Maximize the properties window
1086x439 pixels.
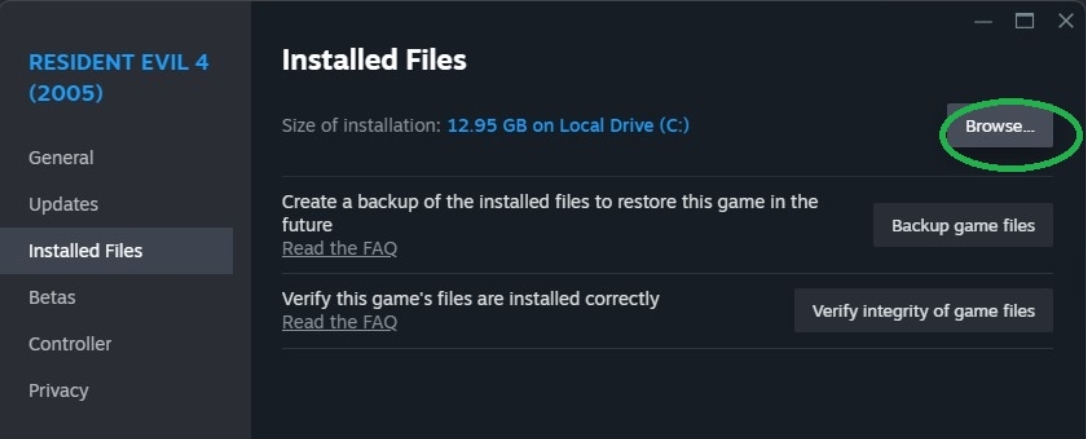(x=1024, y=21)
